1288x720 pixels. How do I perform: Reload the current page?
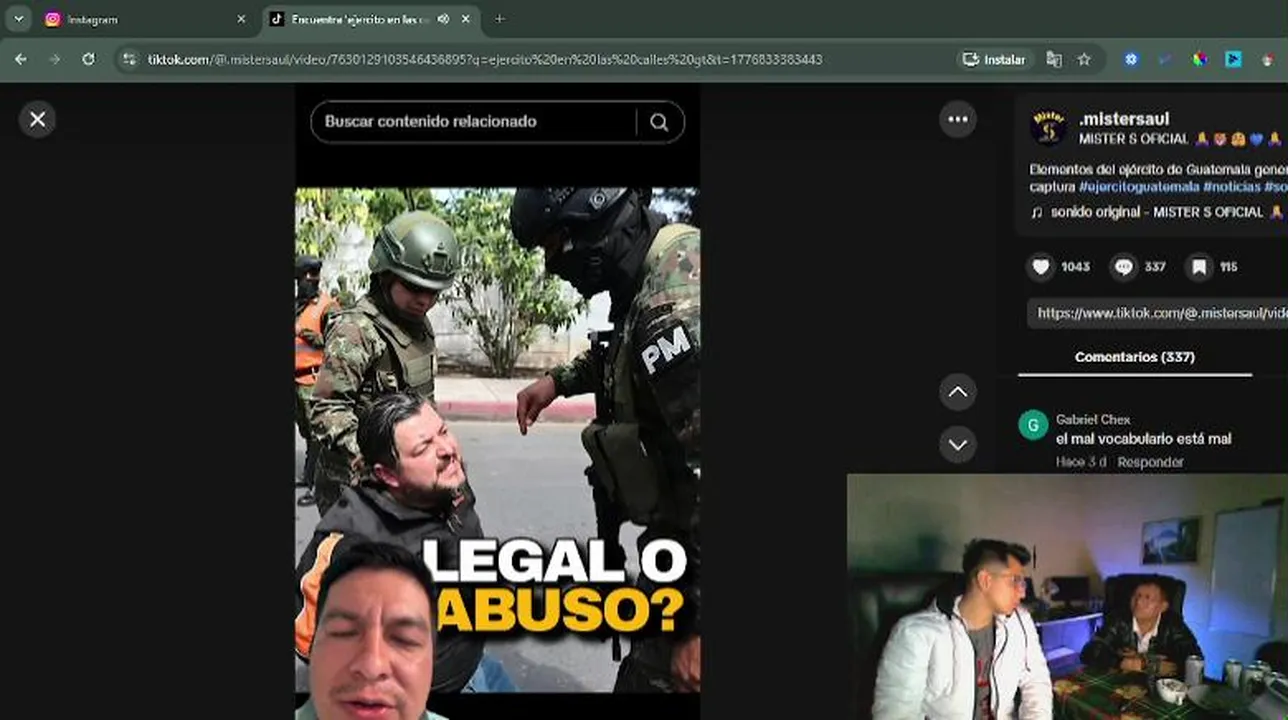click(x=88, y=60)
